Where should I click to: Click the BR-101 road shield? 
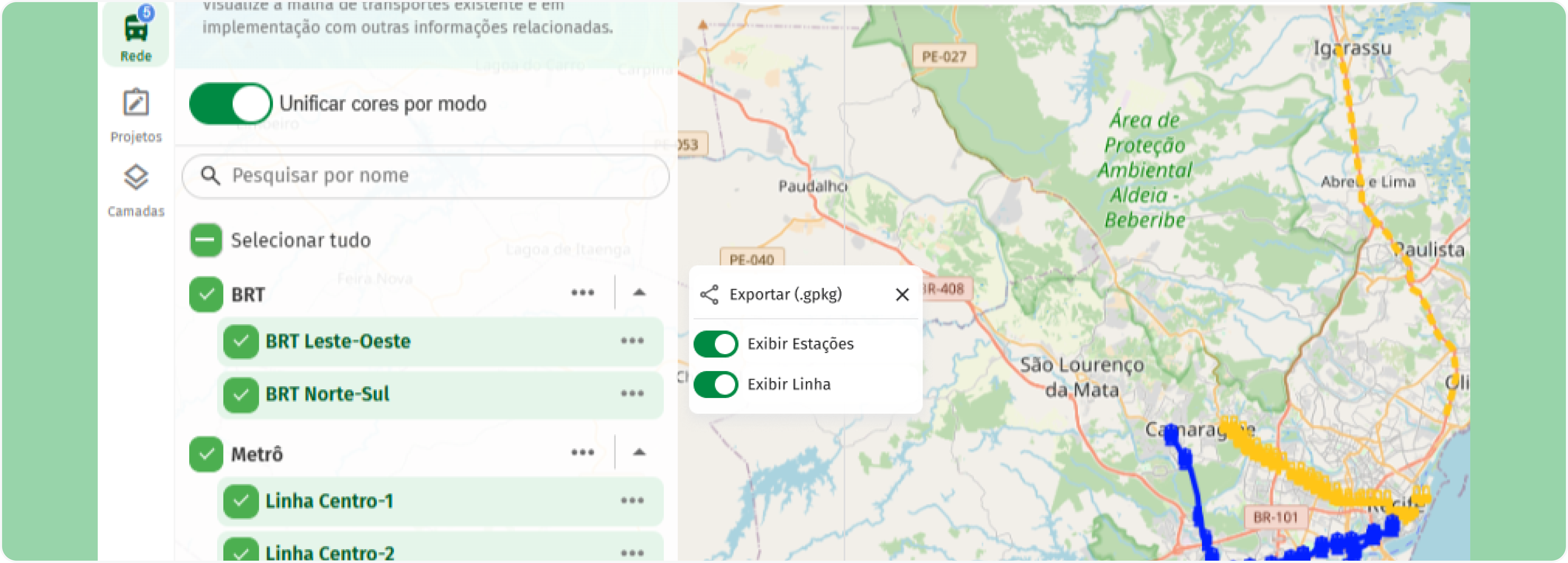coord(1275,517)
